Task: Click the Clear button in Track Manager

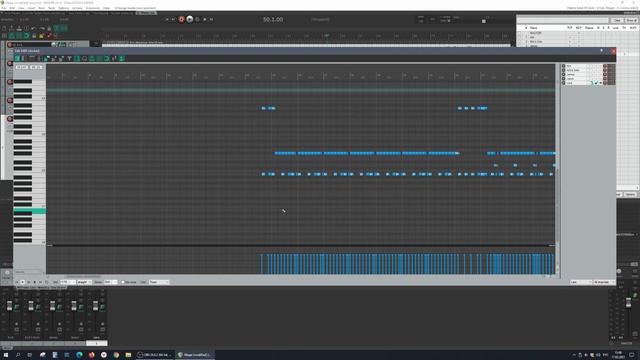Action: pyautogui.click(x=617, y=20)
